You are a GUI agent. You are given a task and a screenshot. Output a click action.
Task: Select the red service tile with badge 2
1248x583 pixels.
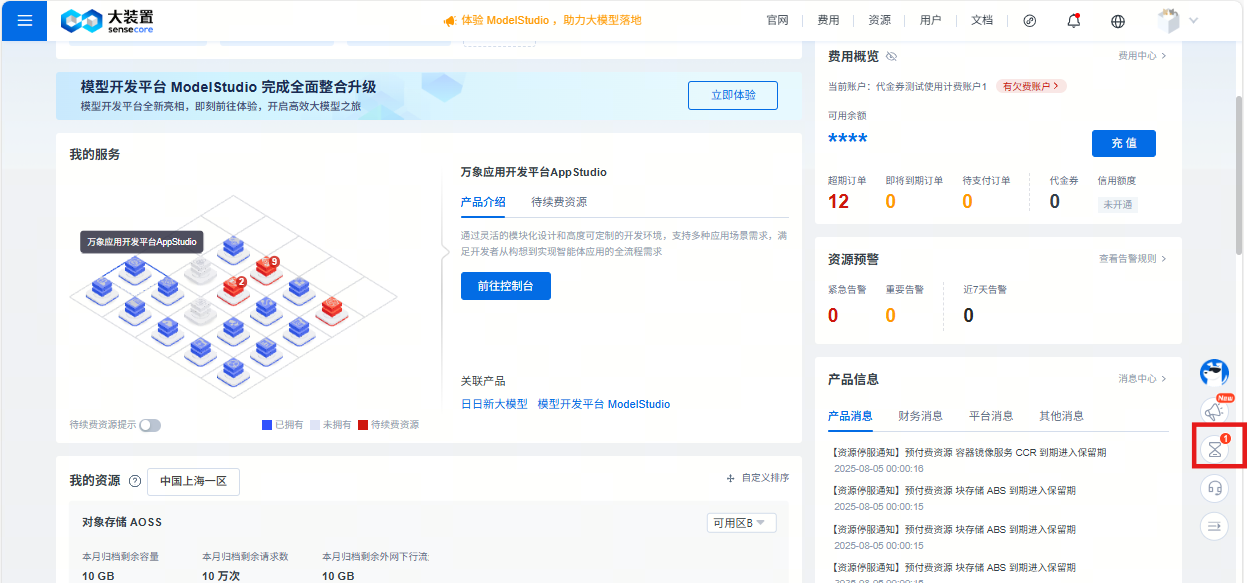click(x=234, y=288)
